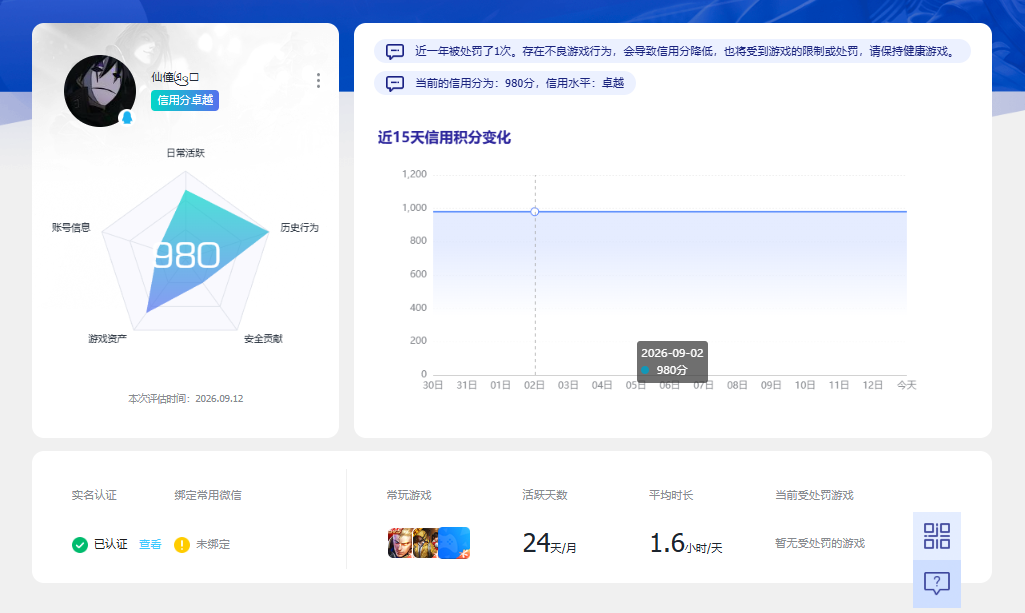Image resolution: width=1025 pixels, height=613 pixels.
Task: Click the 980 score in radar chart
Action: 187,256
